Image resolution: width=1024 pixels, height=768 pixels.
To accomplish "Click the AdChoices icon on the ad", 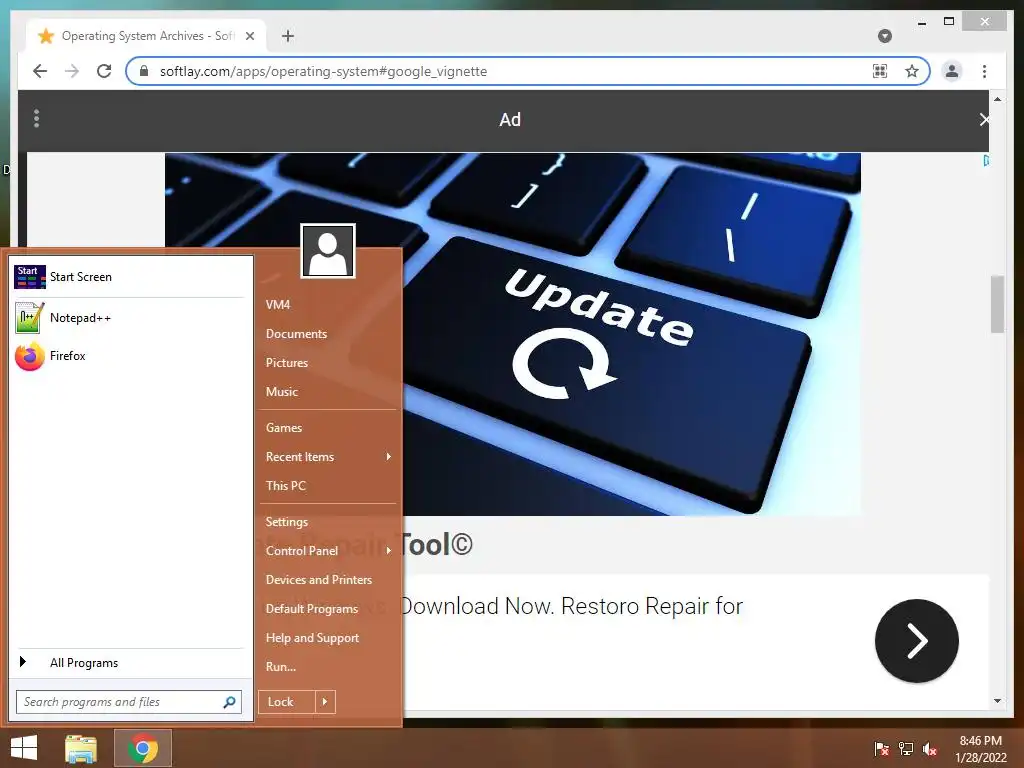I will pos(985,160).
